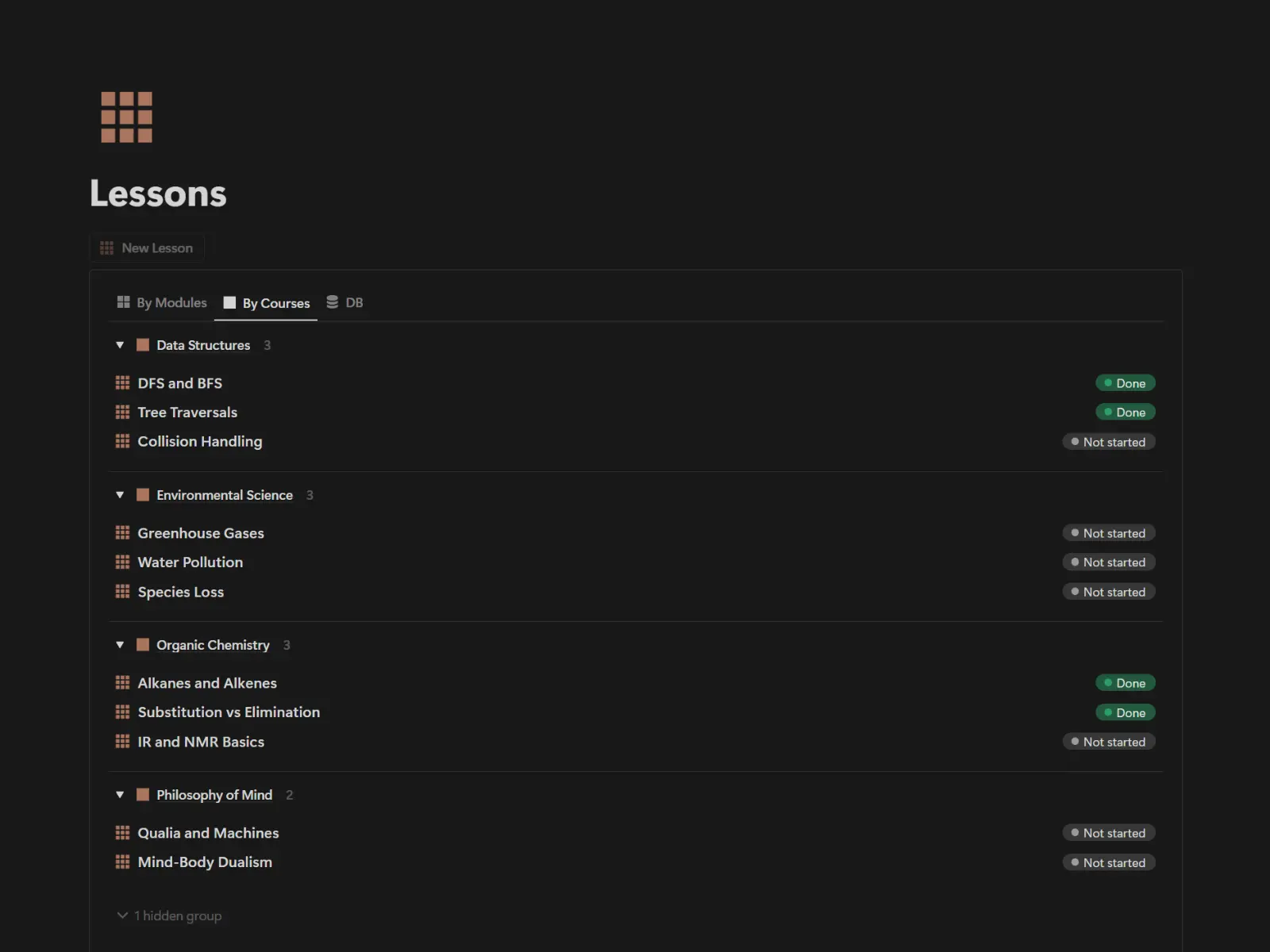Select the By Courses view tab
This screenshot has height=952, width=1270.
pyautogui.click(x=267, y=303)
